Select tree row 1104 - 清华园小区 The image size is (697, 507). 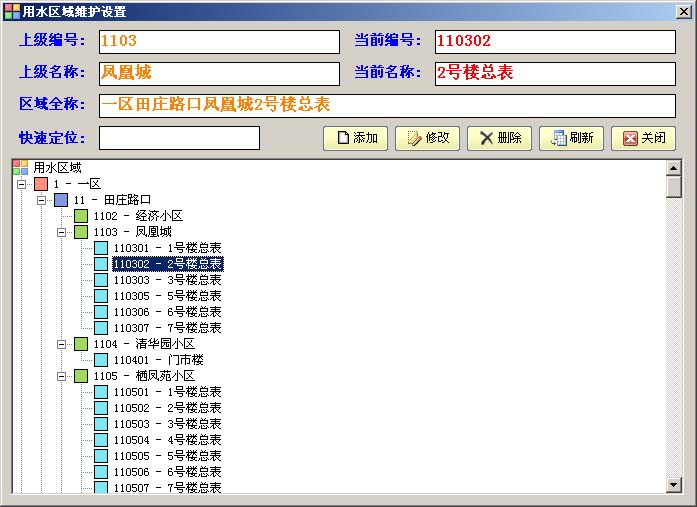144,344
